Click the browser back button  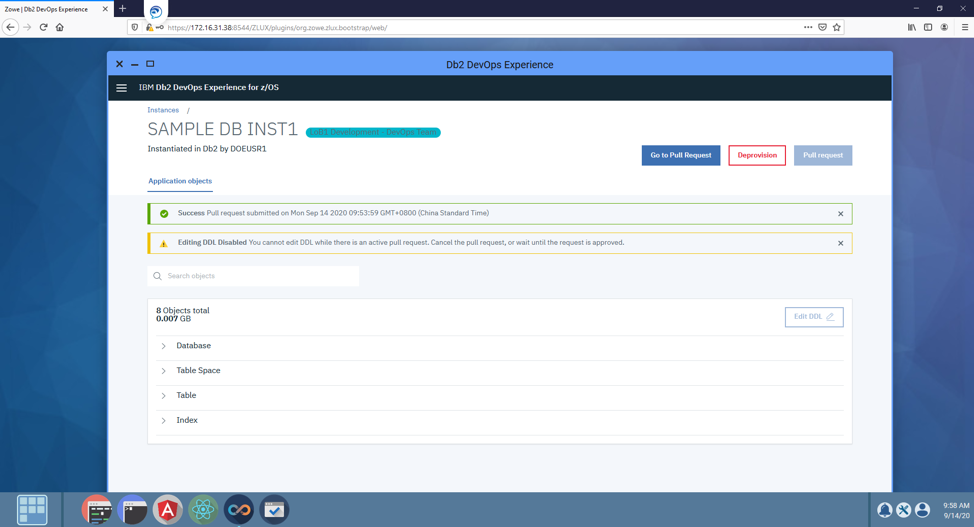(10, 27)
